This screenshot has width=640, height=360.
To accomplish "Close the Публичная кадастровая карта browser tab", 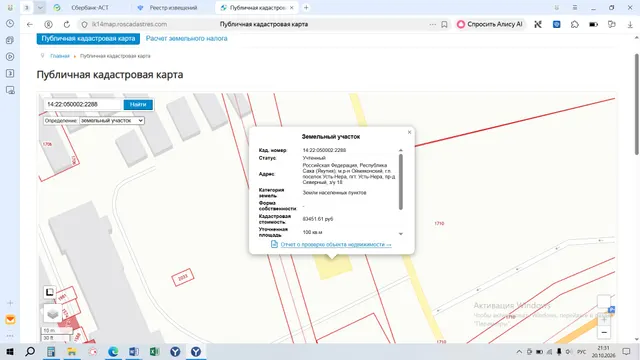I will [x=292, y=8].
